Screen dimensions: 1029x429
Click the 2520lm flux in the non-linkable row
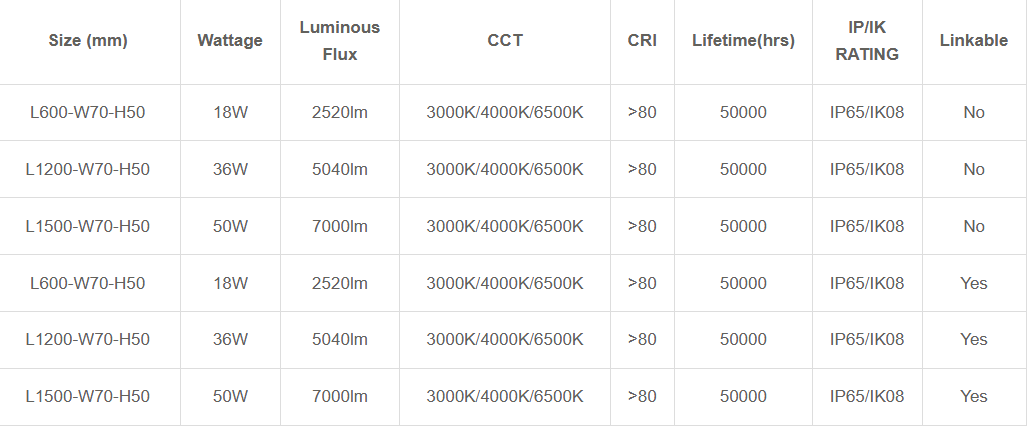click(x=340, y=113)
